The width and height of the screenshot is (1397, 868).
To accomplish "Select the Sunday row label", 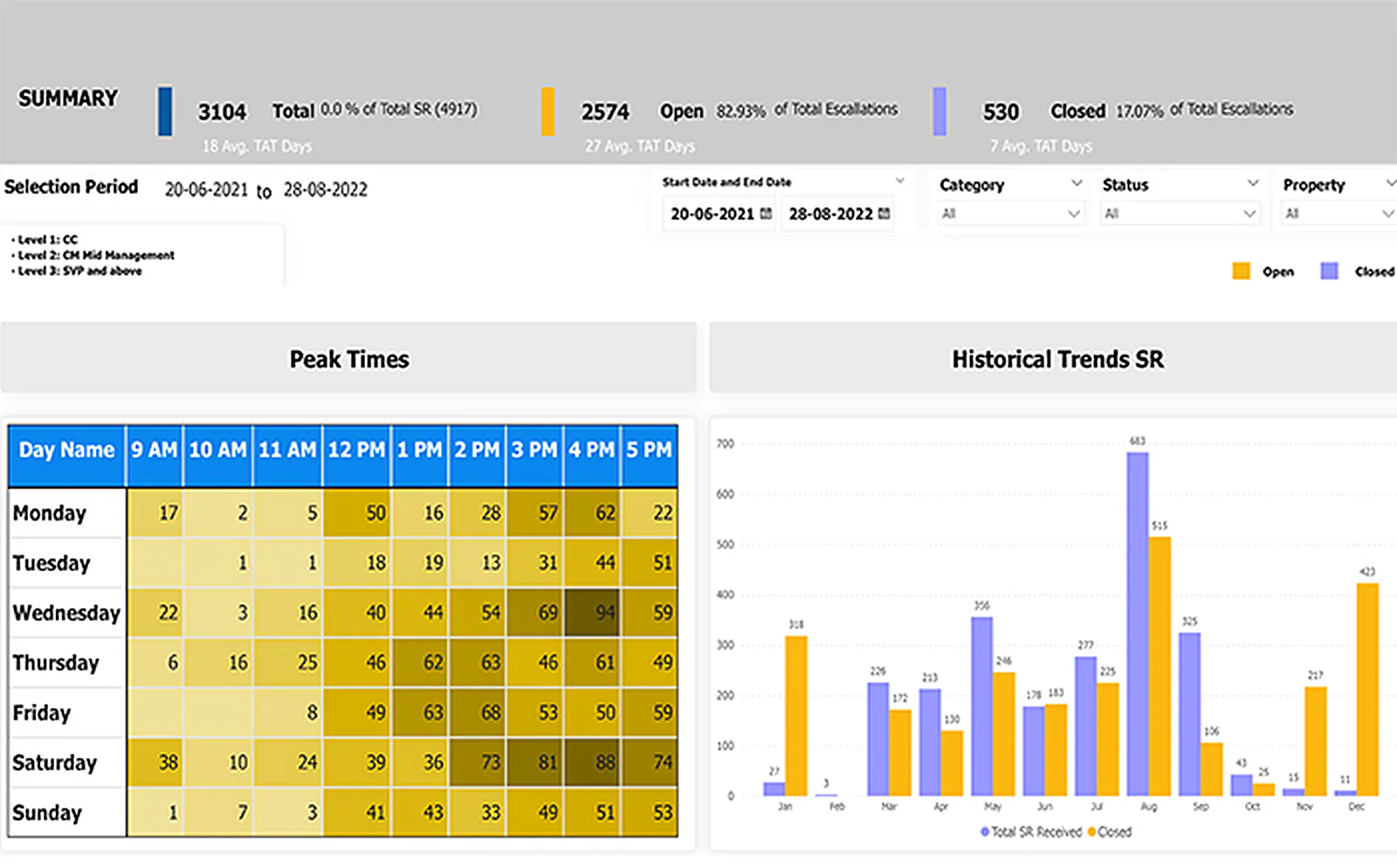I will coord(66,812).
